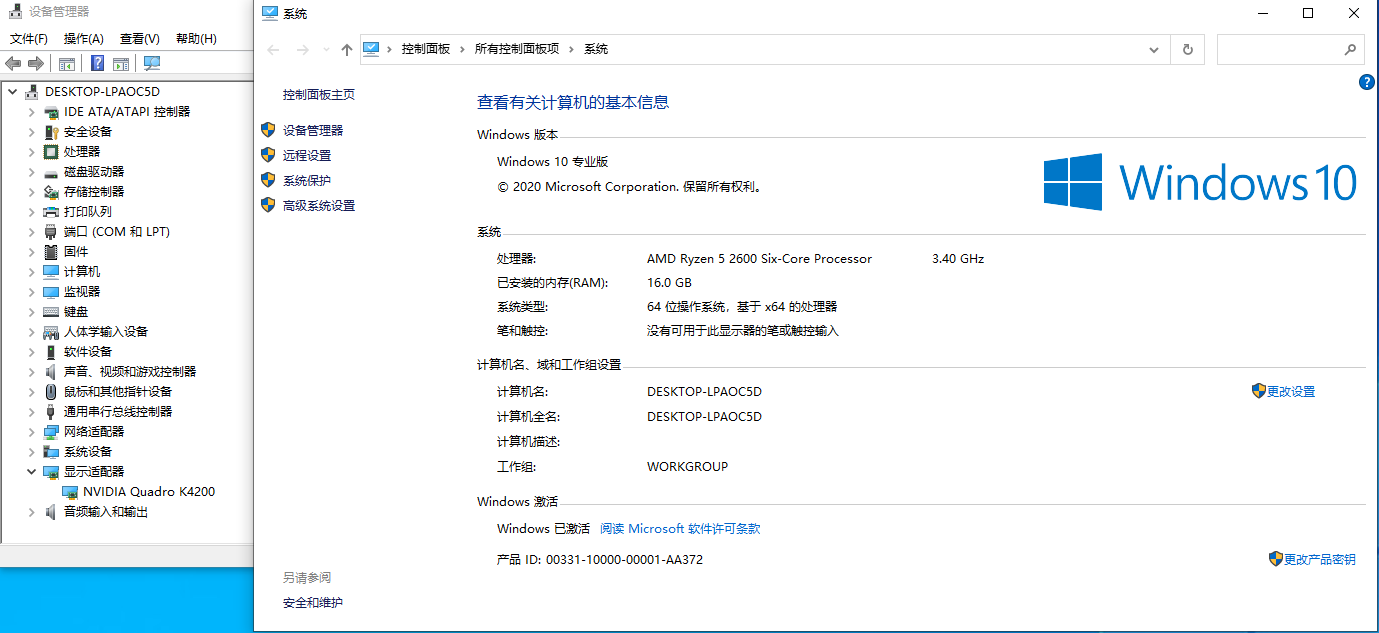Viewport: 1379px width, 633px height.
Task: Expand the 处理器 node arrow
Action: click(31, 151)
